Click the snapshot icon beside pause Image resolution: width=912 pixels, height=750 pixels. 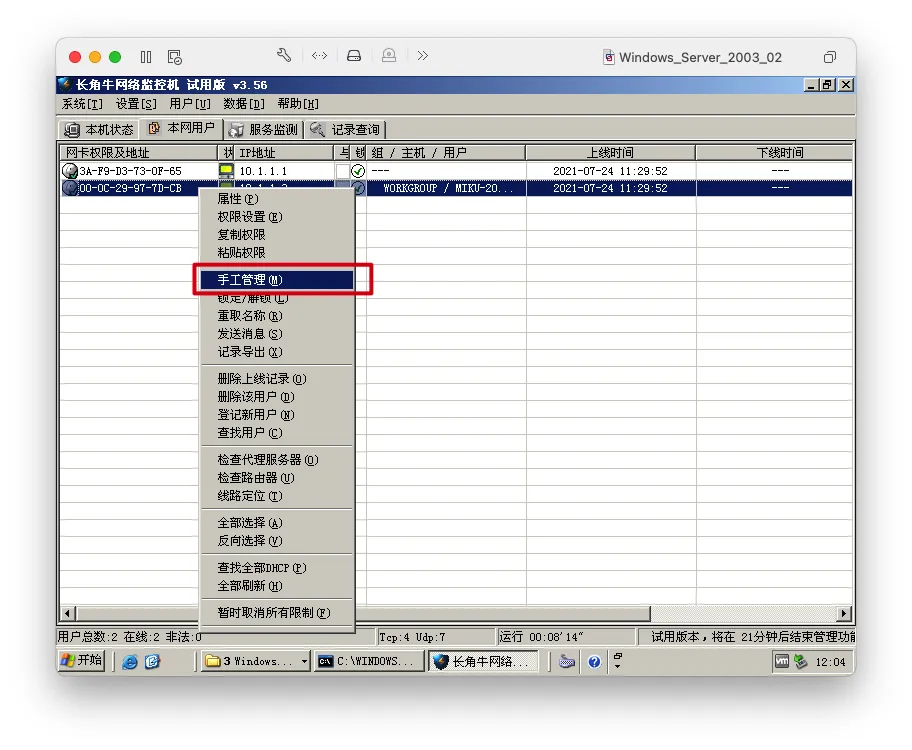coord(174,57)
